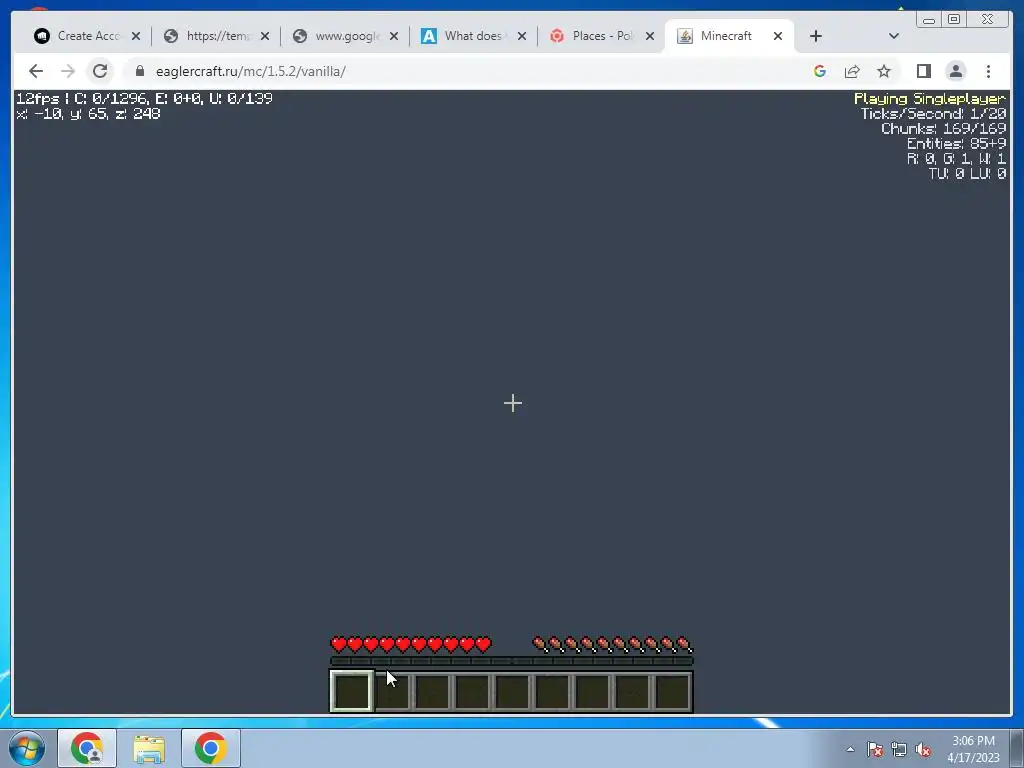Click the last hunger drumstick icon

[684, 645]
